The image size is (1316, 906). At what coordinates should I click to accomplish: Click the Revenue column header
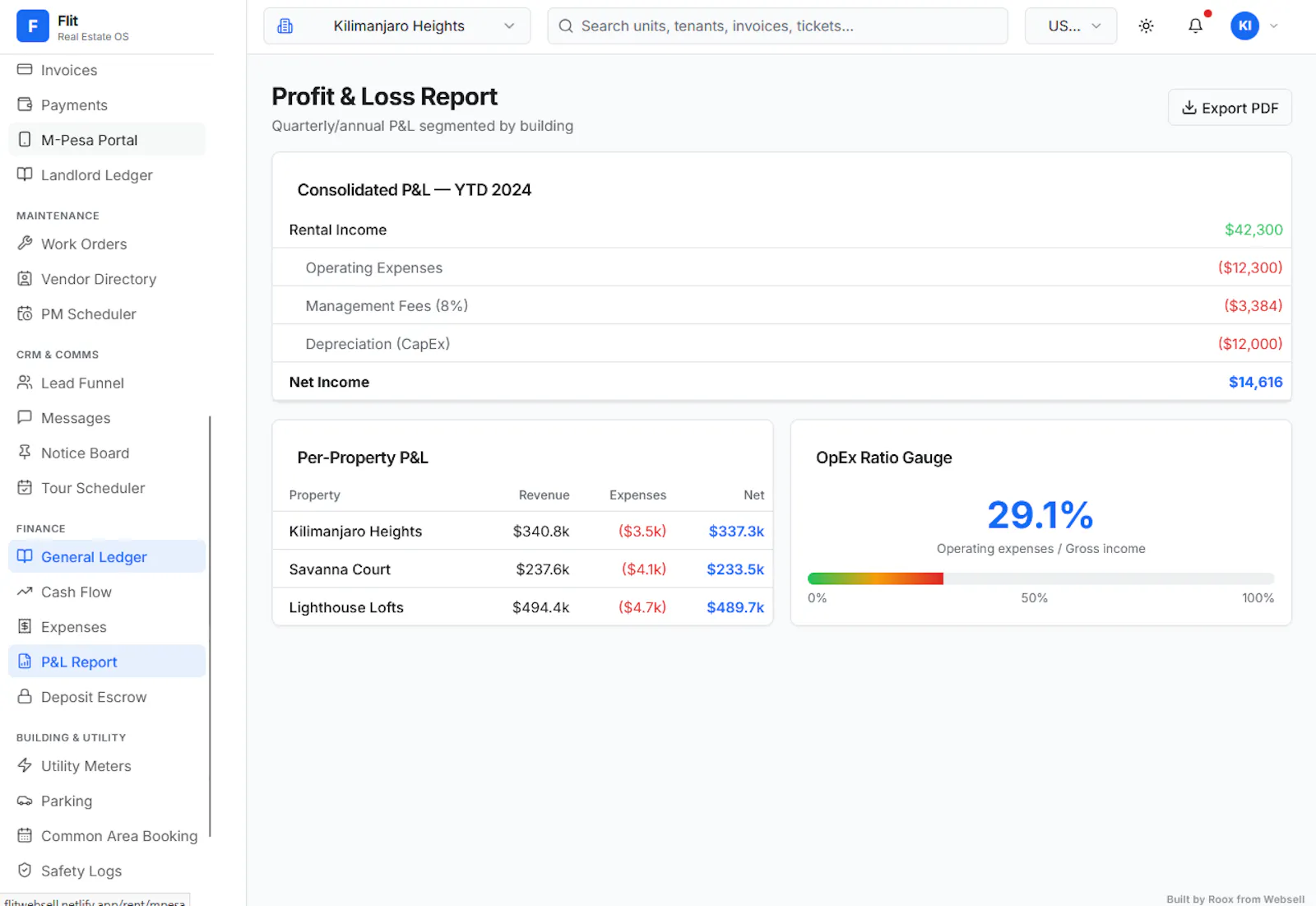[544, 495]
